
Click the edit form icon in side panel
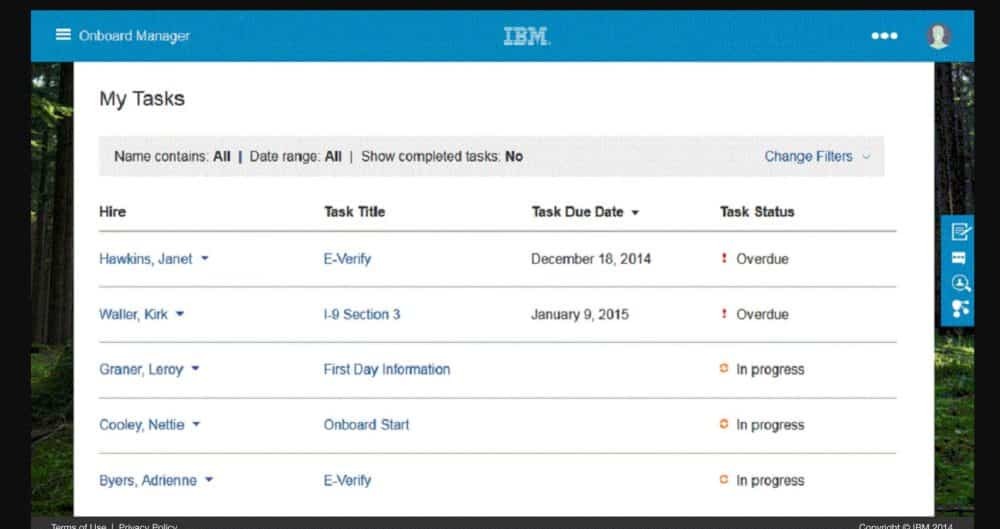pos(960,232)
